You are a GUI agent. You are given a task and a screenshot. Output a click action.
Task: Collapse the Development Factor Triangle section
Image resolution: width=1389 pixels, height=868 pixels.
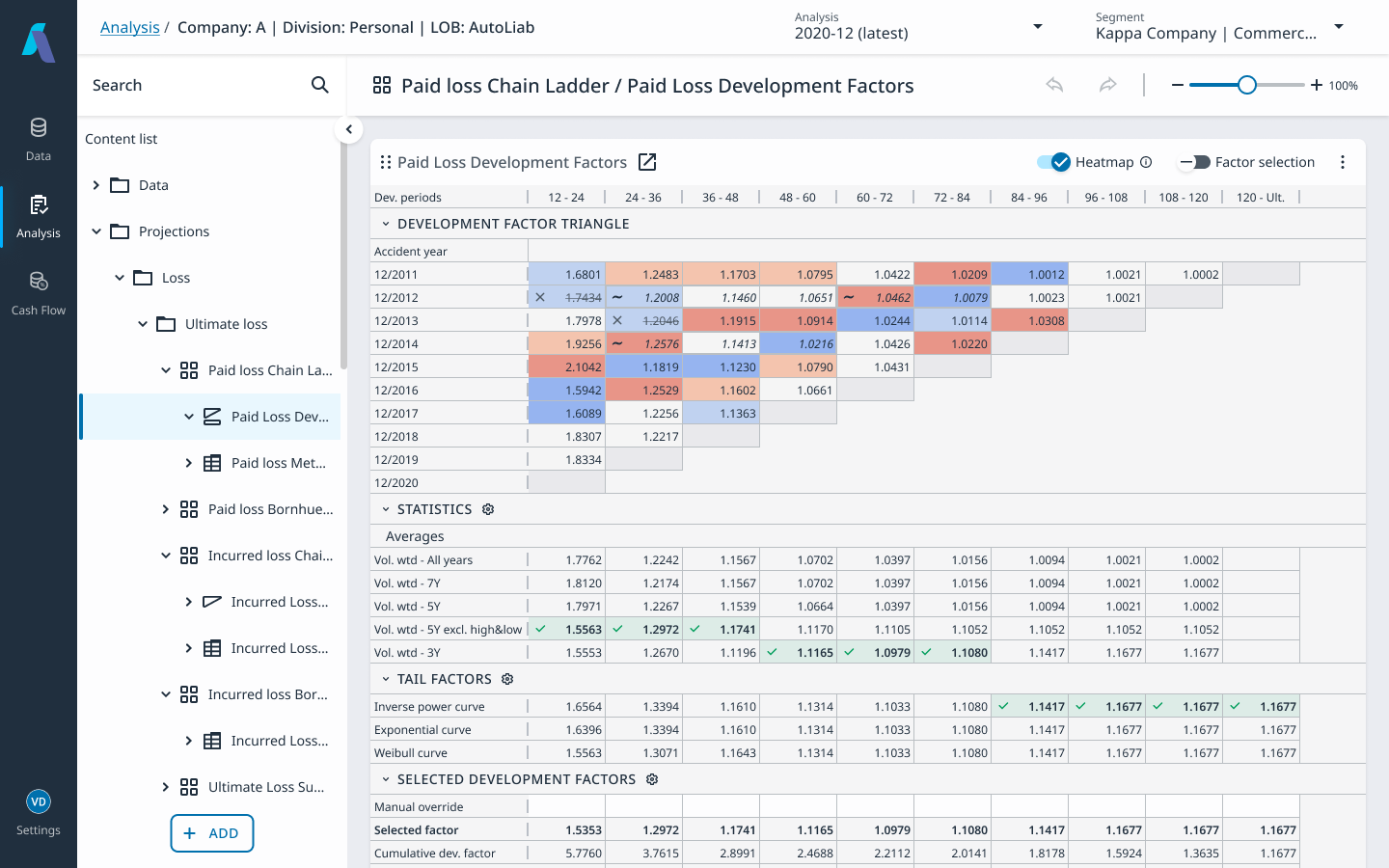[x=386, y=224]
